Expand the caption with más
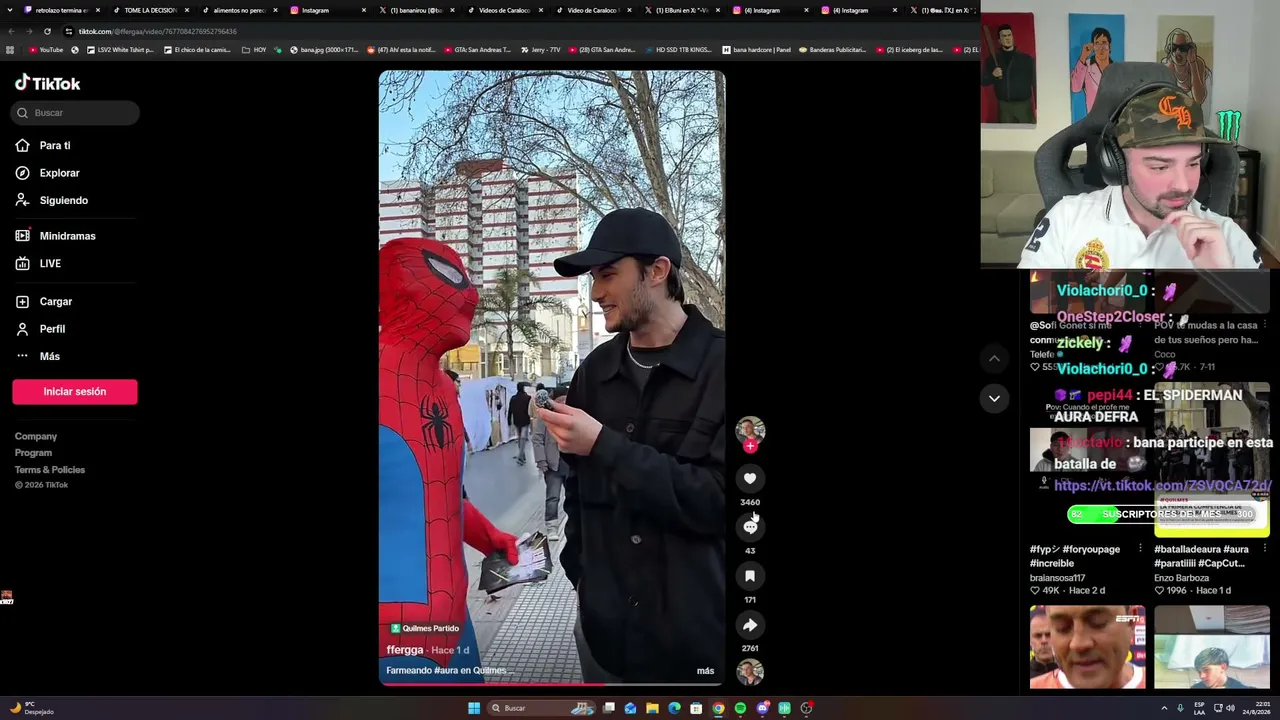 tap(705, 671)
